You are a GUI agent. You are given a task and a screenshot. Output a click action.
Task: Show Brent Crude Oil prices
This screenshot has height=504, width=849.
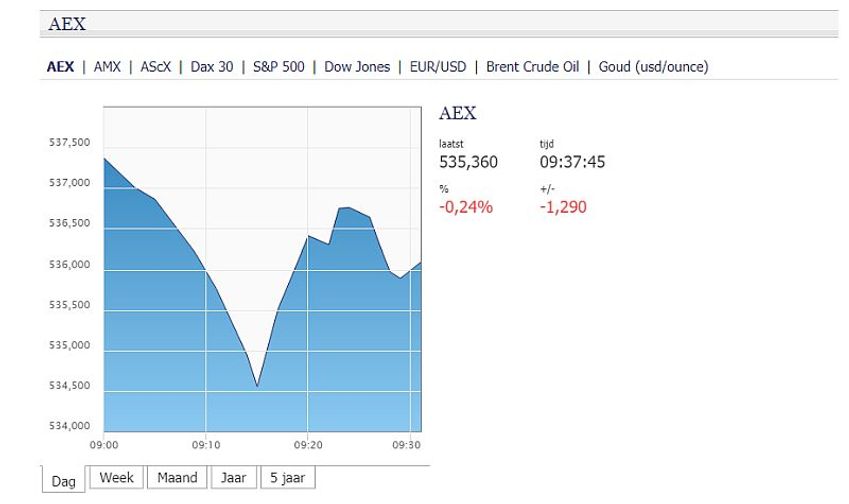tap(532, 67)
